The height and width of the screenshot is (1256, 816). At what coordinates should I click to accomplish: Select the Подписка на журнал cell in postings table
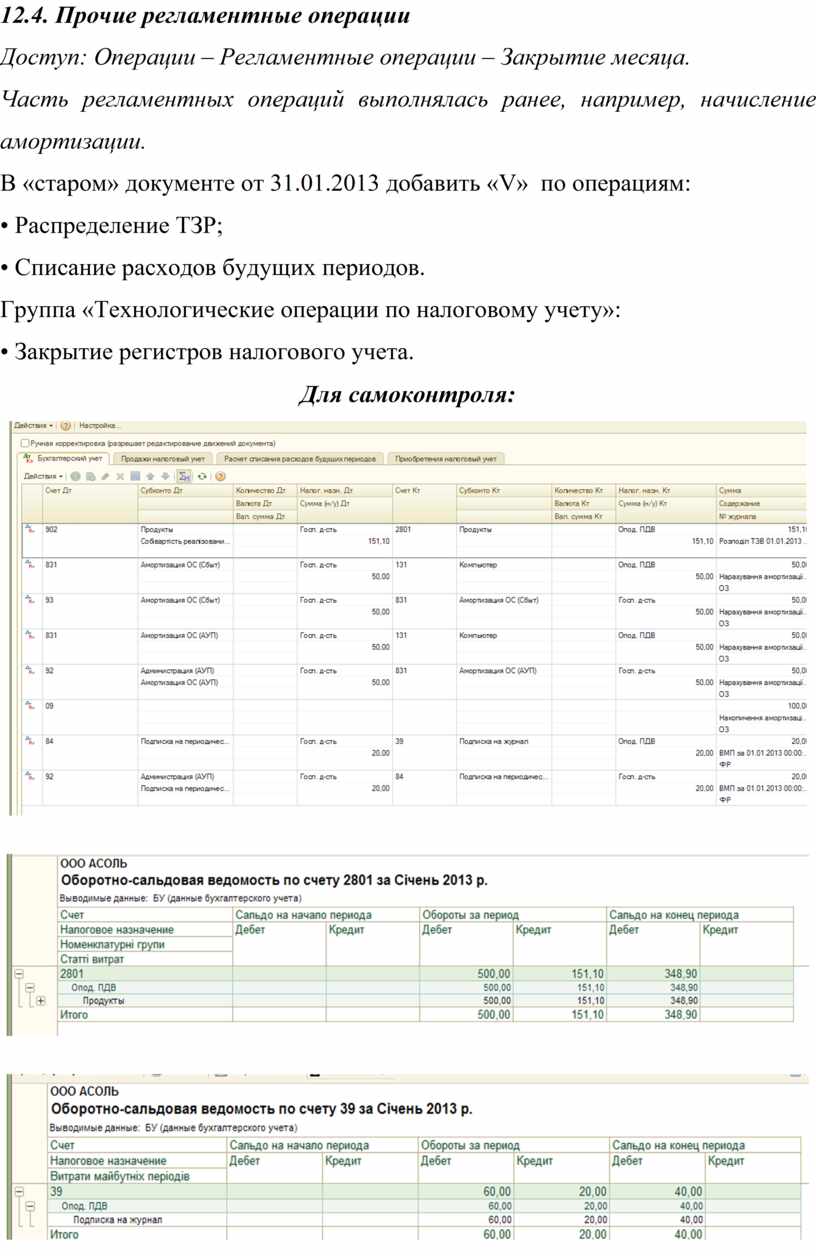click(503, 741)
